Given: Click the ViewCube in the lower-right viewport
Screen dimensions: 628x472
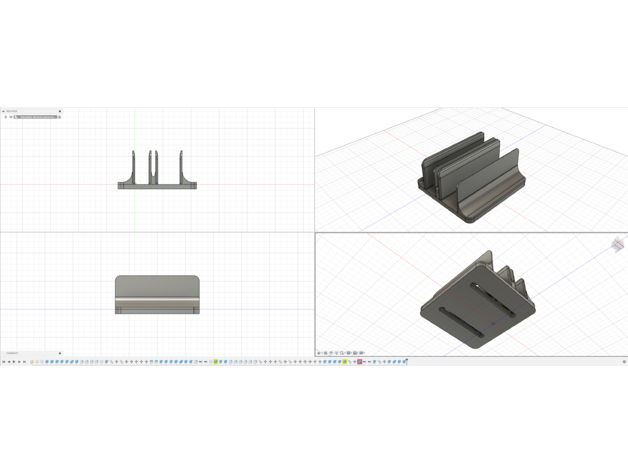Looking at the screenshot, I should 617,246.
